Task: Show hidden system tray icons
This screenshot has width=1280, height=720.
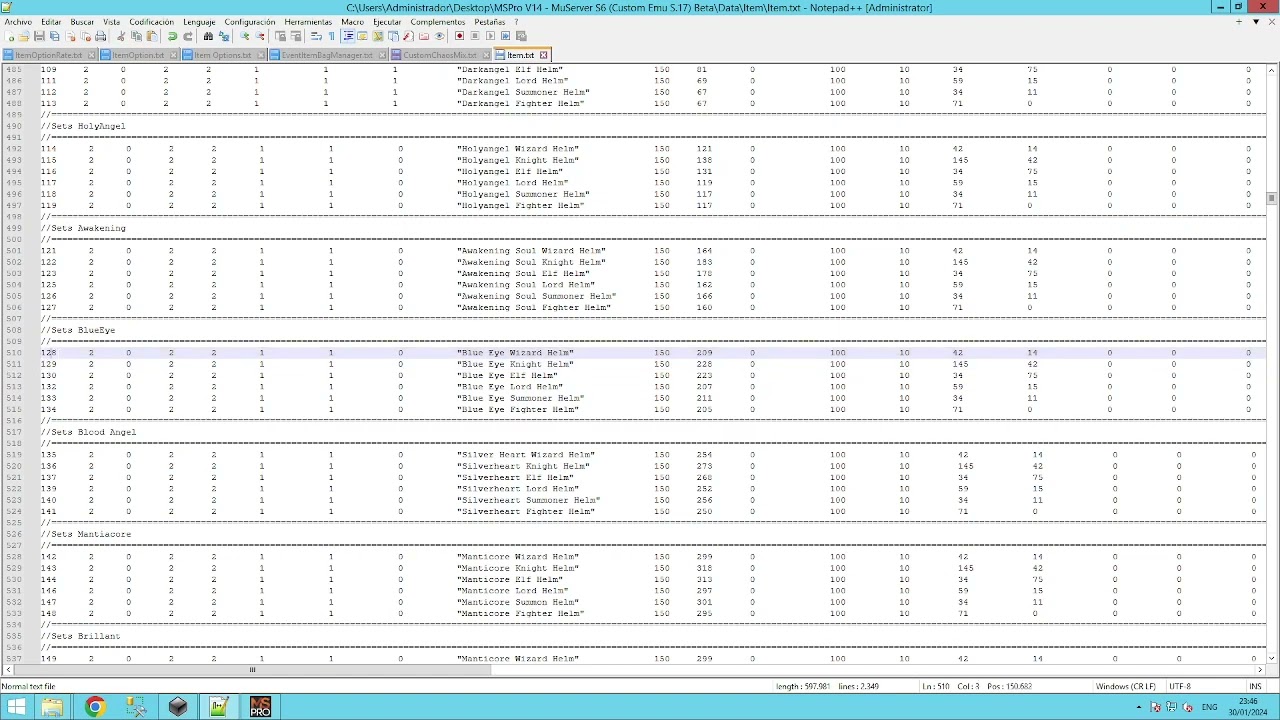Action: 1141,707
